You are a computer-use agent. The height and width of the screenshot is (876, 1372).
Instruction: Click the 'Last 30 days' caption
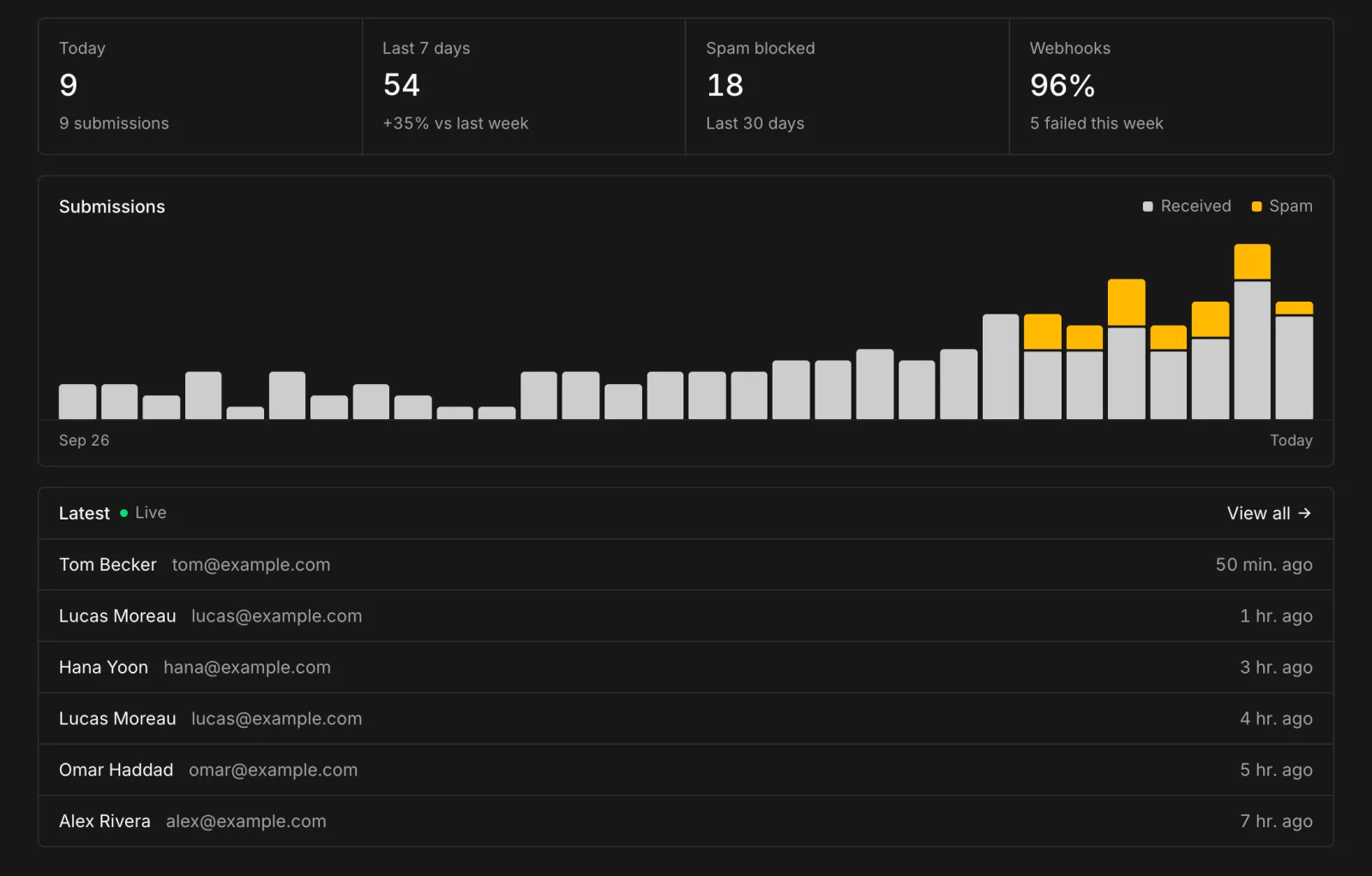pyautogui.click(x=755, y=123)
